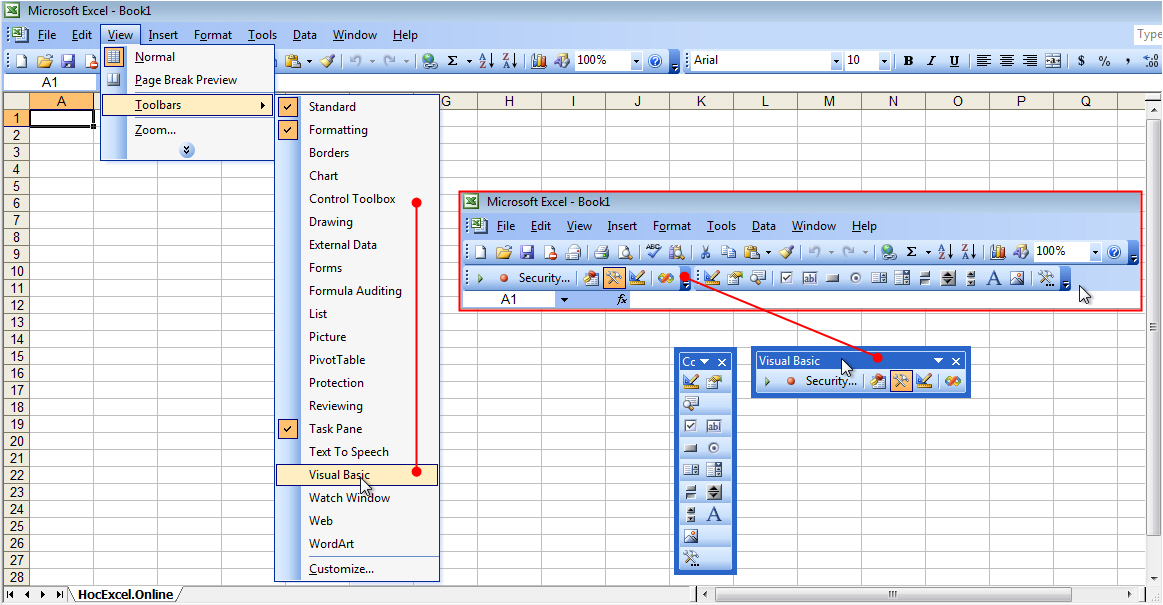Open the Font Size dropdown

[883, 60]
